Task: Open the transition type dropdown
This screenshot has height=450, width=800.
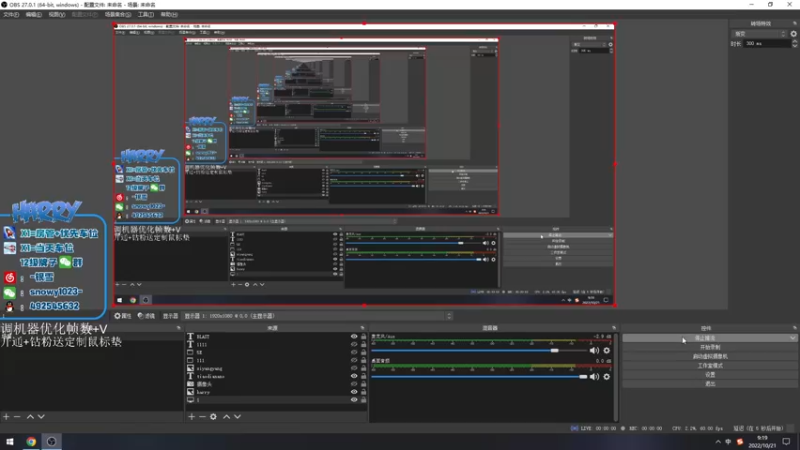Action: [759, 34]
